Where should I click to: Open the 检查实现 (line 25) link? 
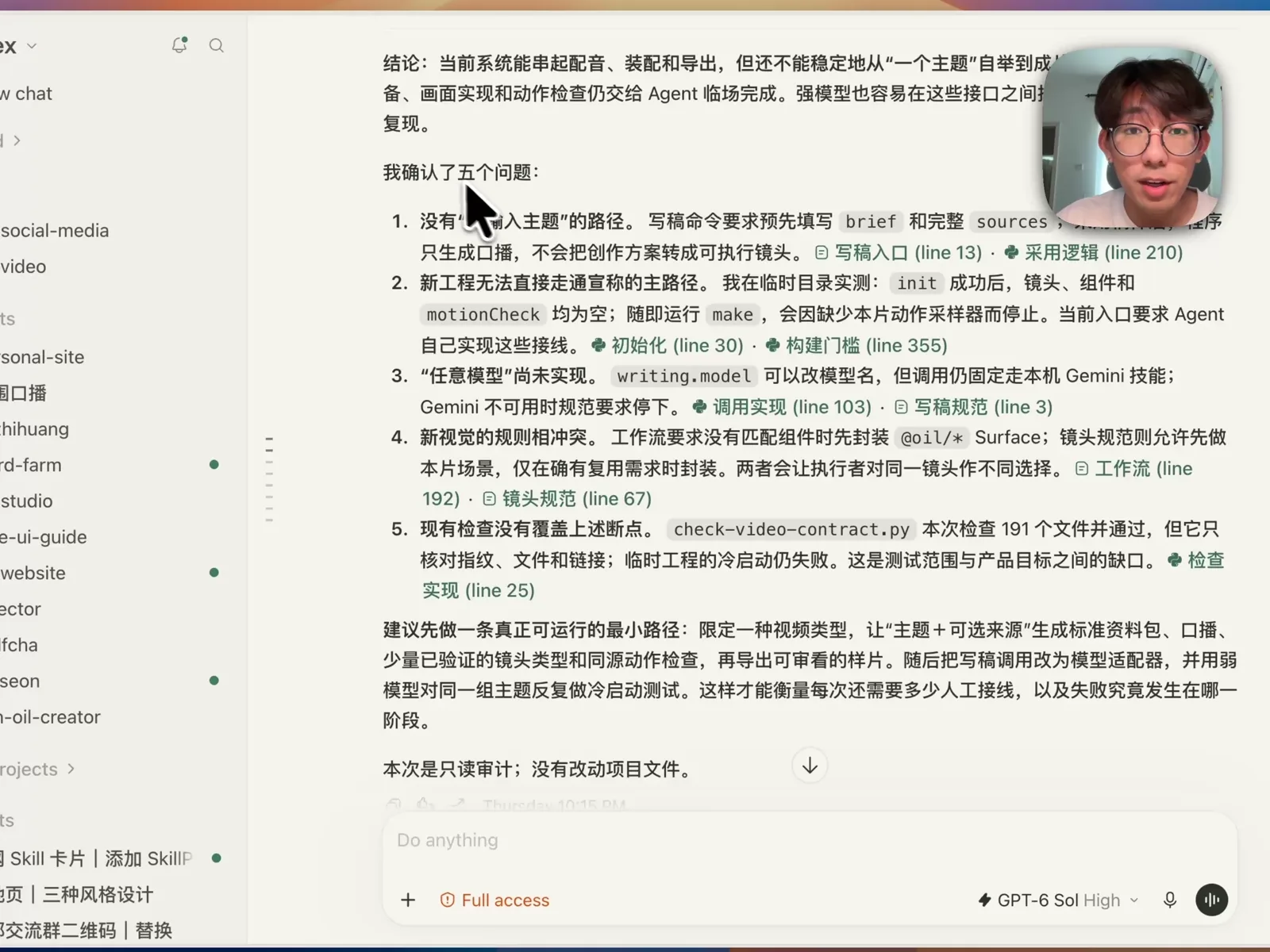pos(1196,560)
